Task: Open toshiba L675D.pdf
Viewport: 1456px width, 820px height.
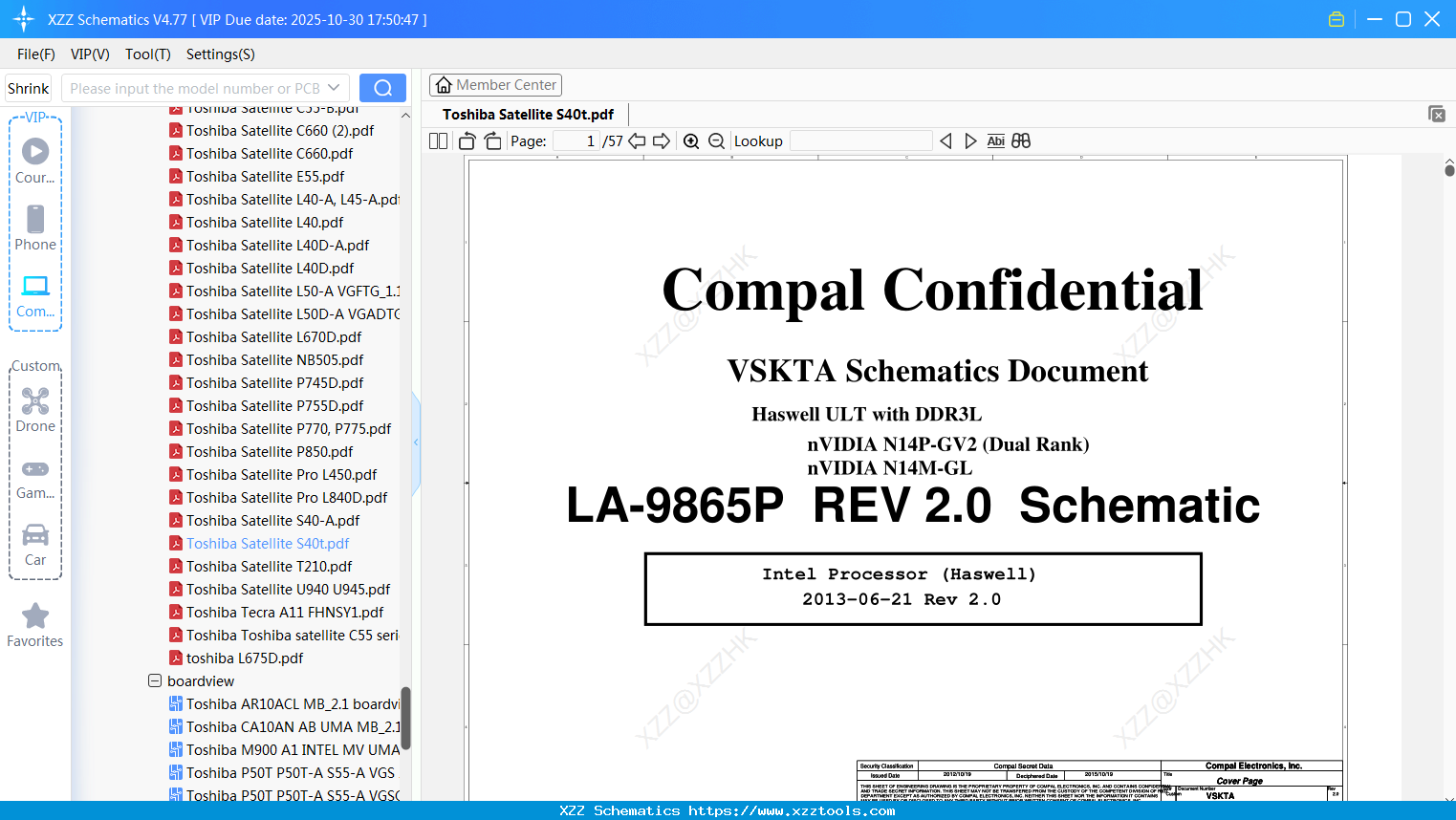Action: pos(245,658)
